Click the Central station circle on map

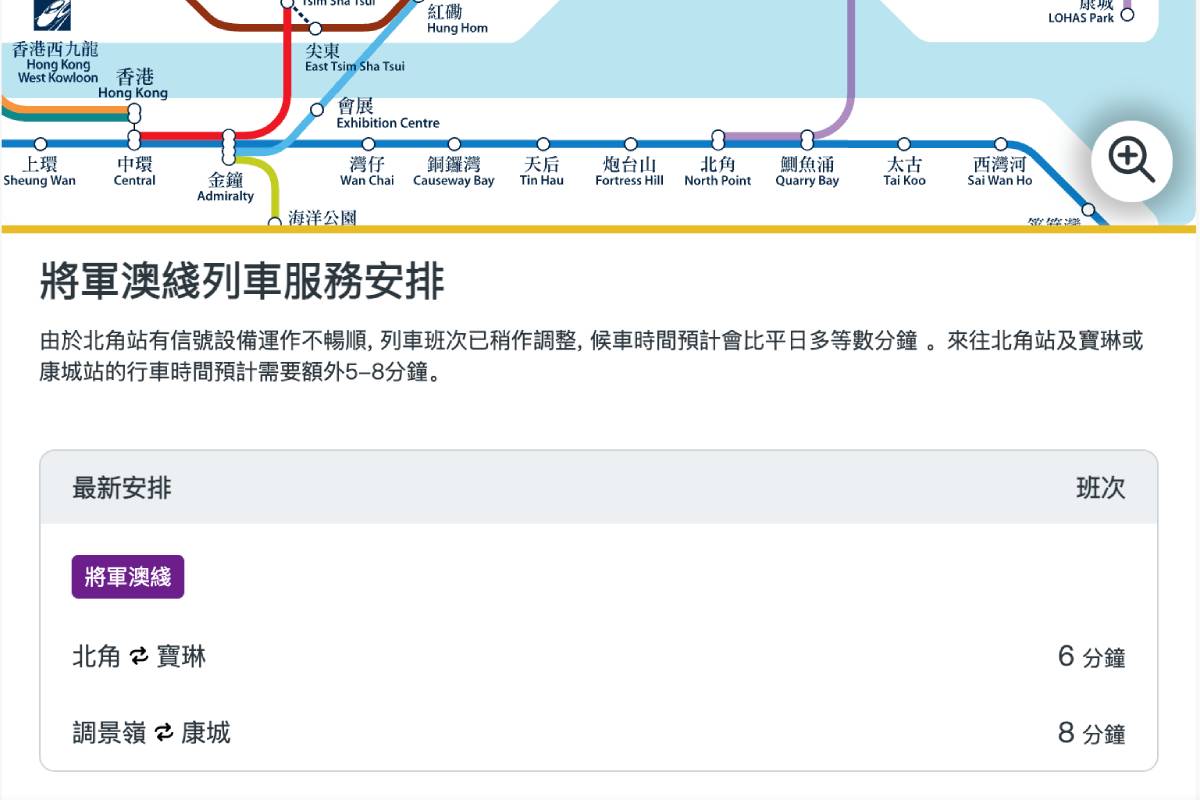(x=134, y=139)
